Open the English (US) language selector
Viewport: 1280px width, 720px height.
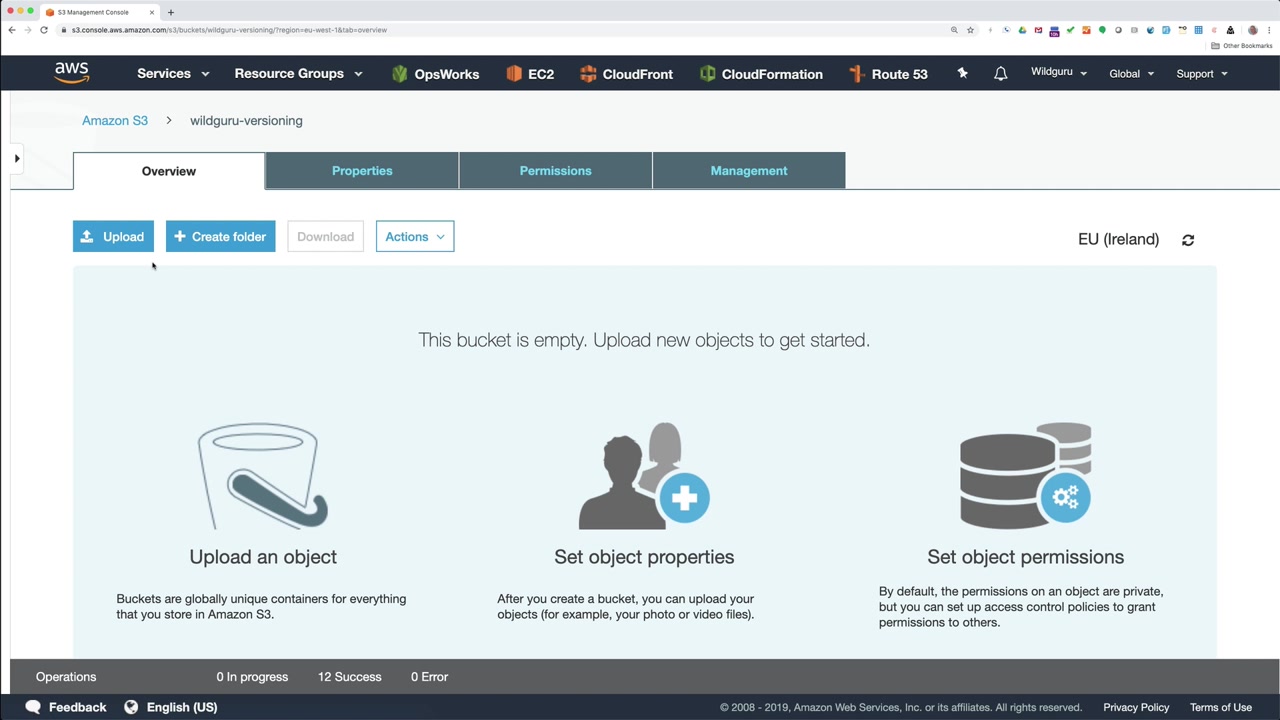tap(171, 707)
